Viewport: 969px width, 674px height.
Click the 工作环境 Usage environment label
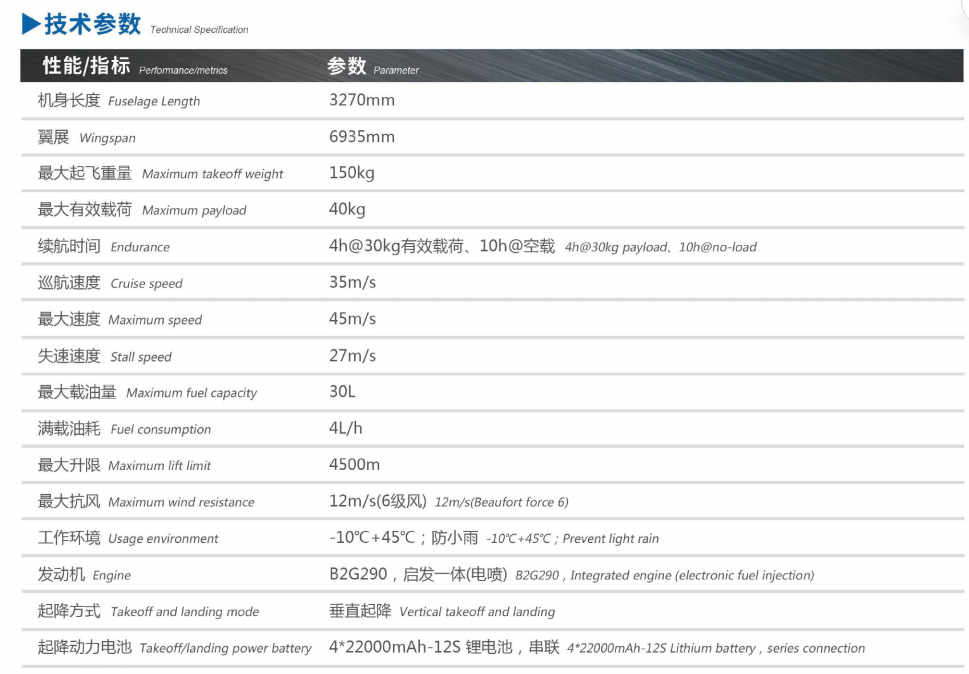click(x=127, y=538)
